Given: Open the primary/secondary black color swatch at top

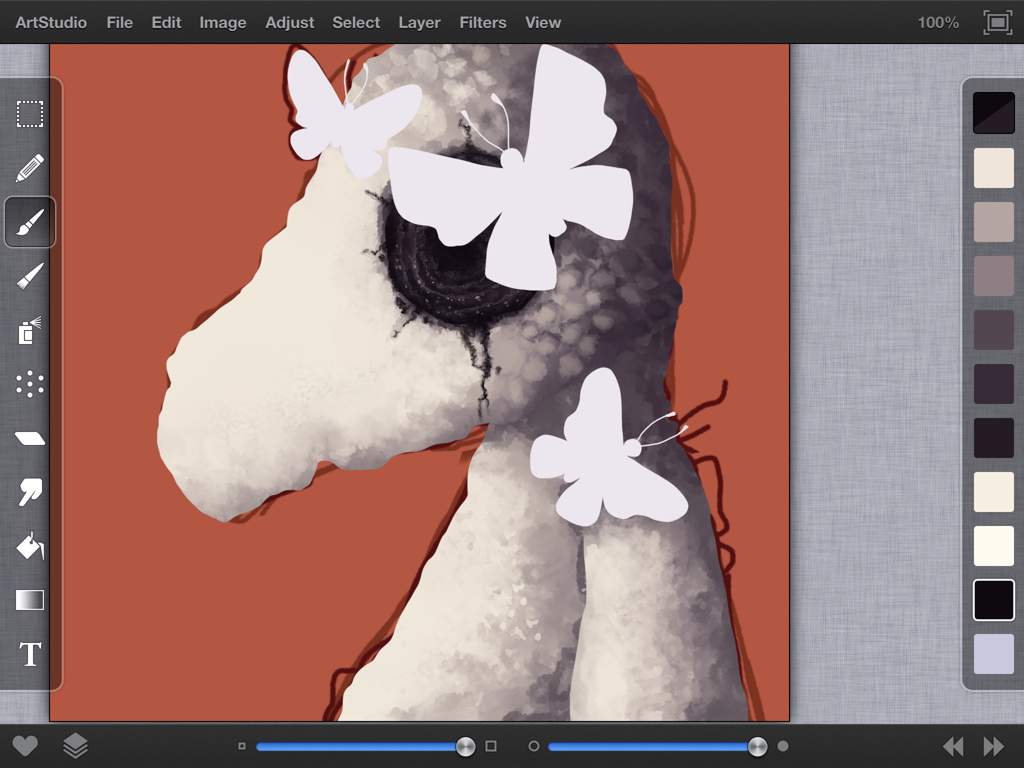Looking at the screenshot, I should pyautogui.click(x=993, y=113).
